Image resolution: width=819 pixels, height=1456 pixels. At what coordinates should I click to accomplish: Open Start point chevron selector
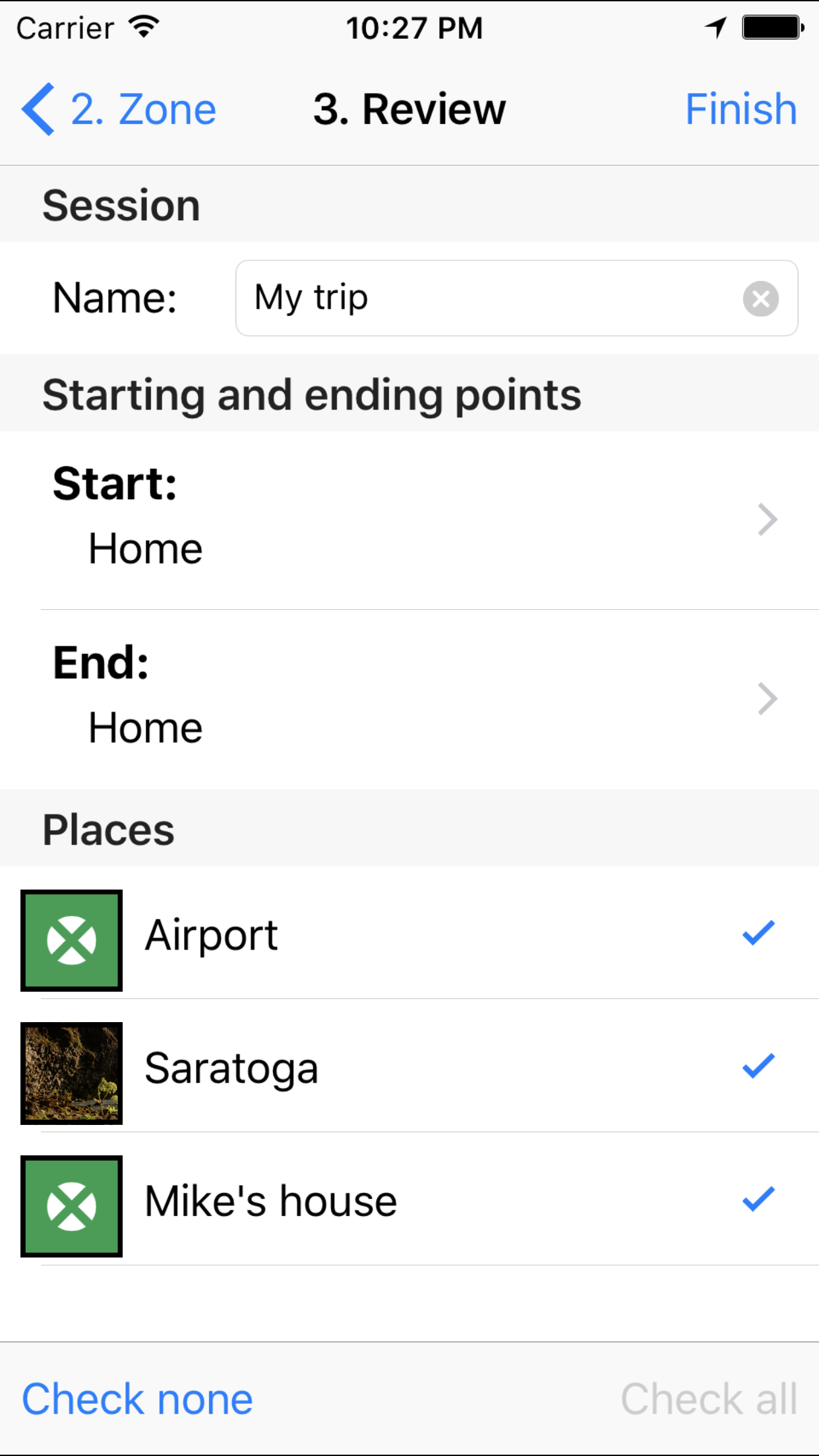768,520
